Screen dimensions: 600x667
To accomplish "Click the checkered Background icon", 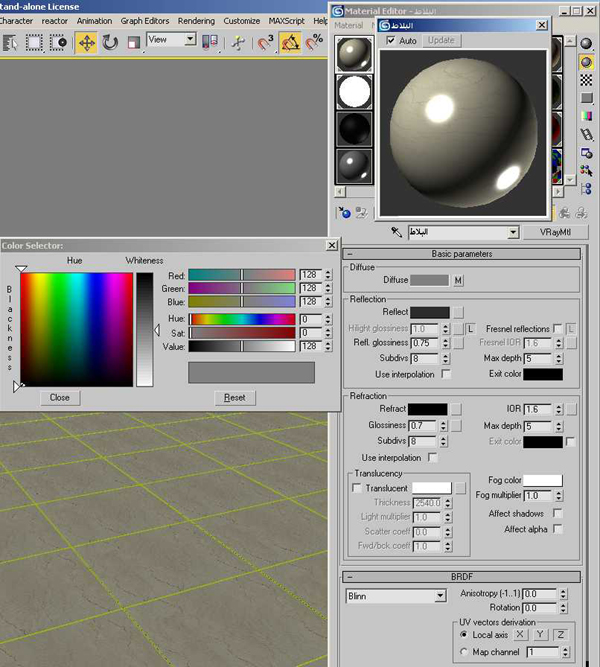I will (x=587, y=80).
